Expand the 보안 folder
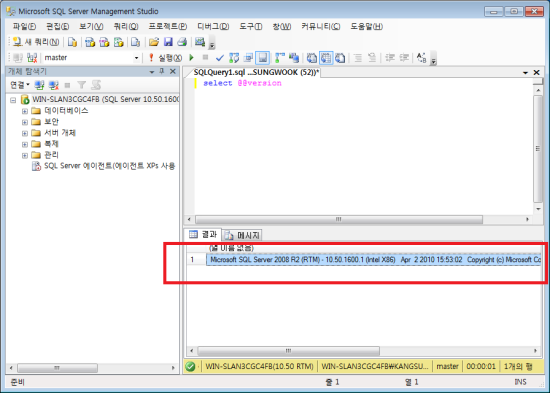The image size is (550, 393). [x=25, y=122]
